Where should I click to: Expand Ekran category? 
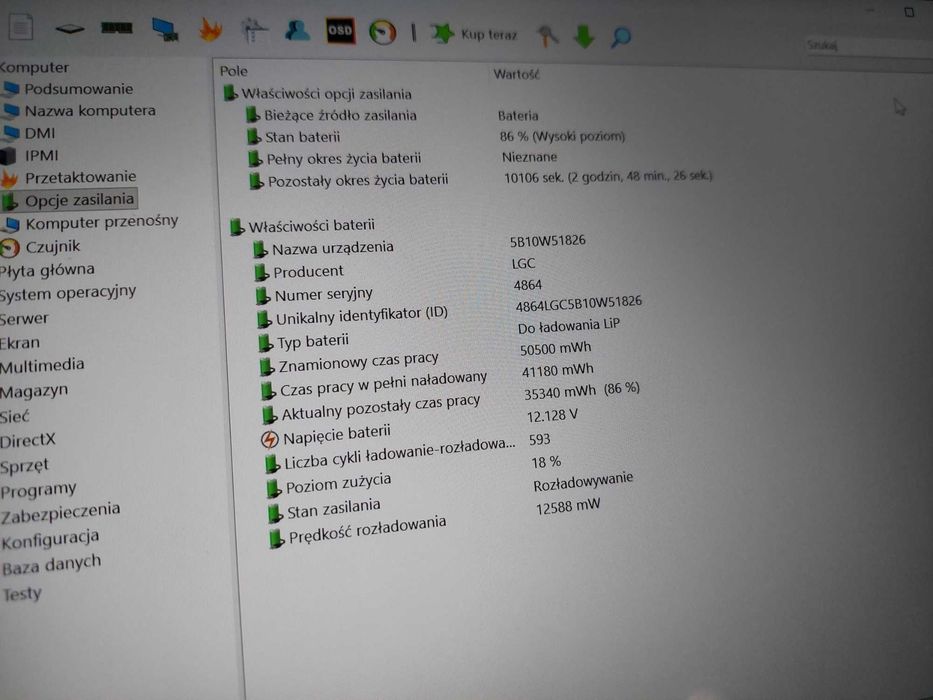tap(20, 343)
